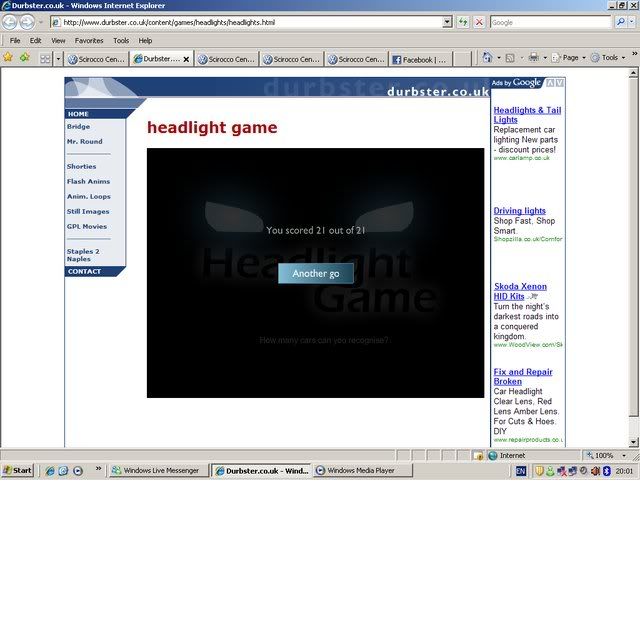Viewport: 640px width, 631px height.
Task: Expand the address bar history dropdown
Action: 446,21
